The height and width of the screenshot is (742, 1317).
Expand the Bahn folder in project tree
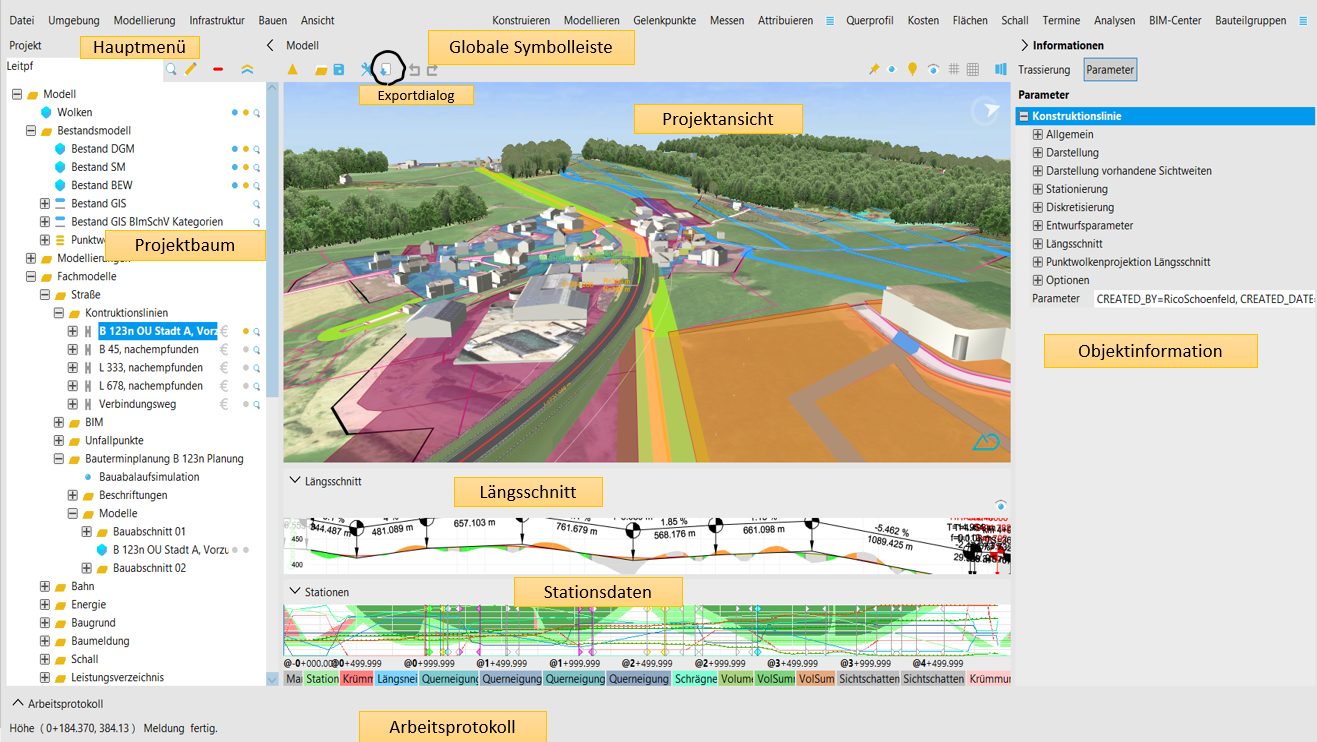pos(45,587)
